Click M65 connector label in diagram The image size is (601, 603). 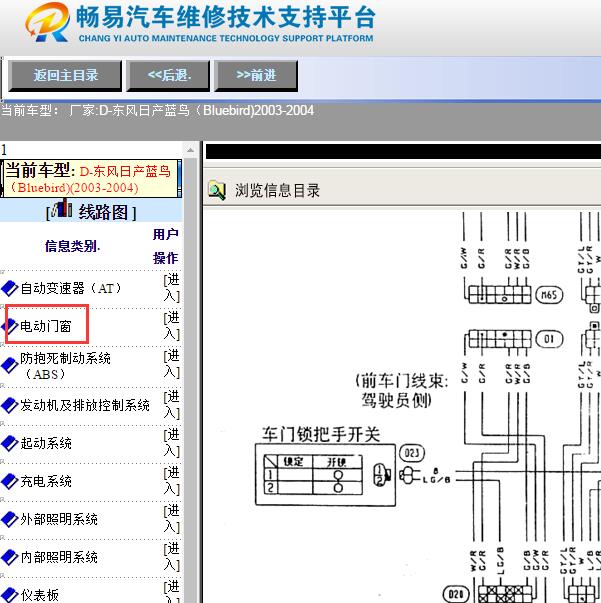(549, 295)
